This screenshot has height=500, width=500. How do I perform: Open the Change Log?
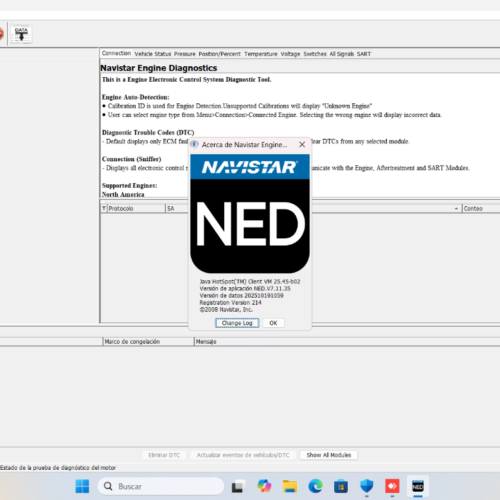[237, 323]
